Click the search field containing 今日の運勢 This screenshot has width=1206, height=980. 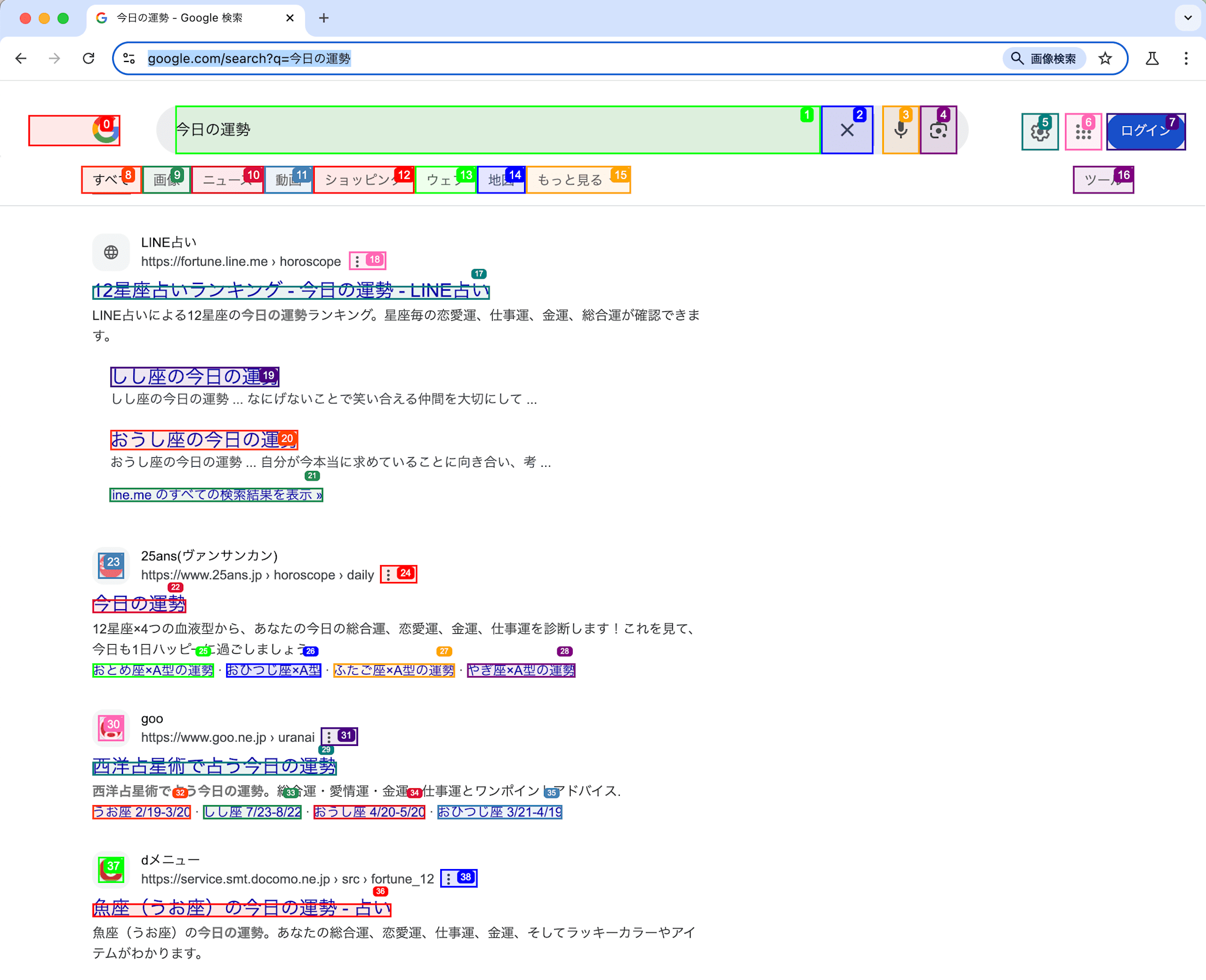(x=497, y=130)
